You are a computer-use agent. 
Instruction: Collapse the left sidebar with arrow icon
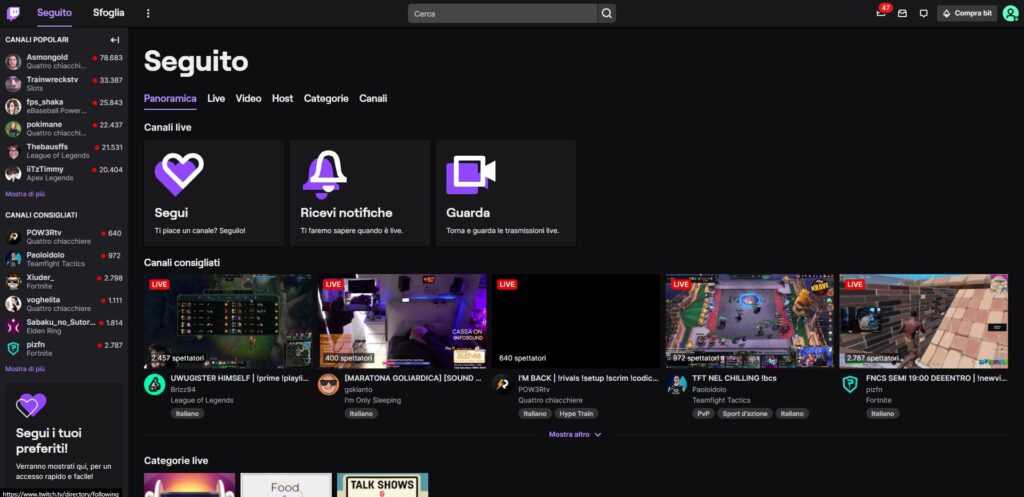tap(115, 40)
